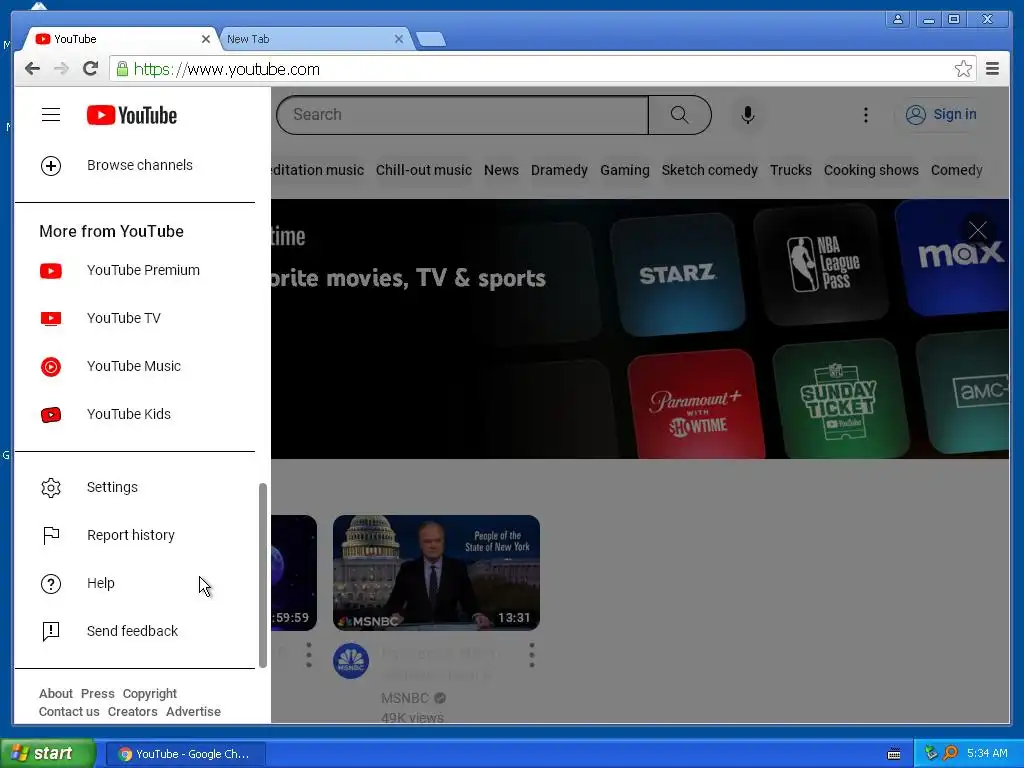Click the YouTube logo in sidebar
1024x768 pixels.
point(132,115)
